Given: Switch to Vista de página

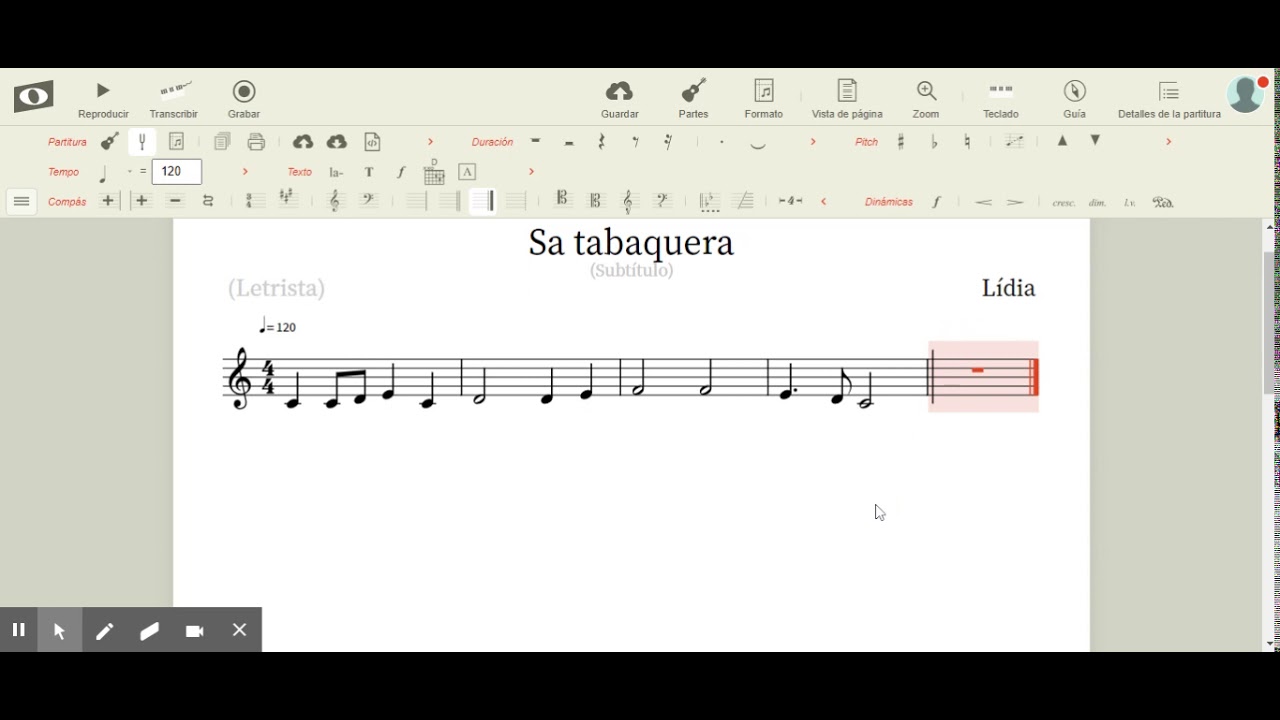Looking at the screenshot, I should (847, 100).
